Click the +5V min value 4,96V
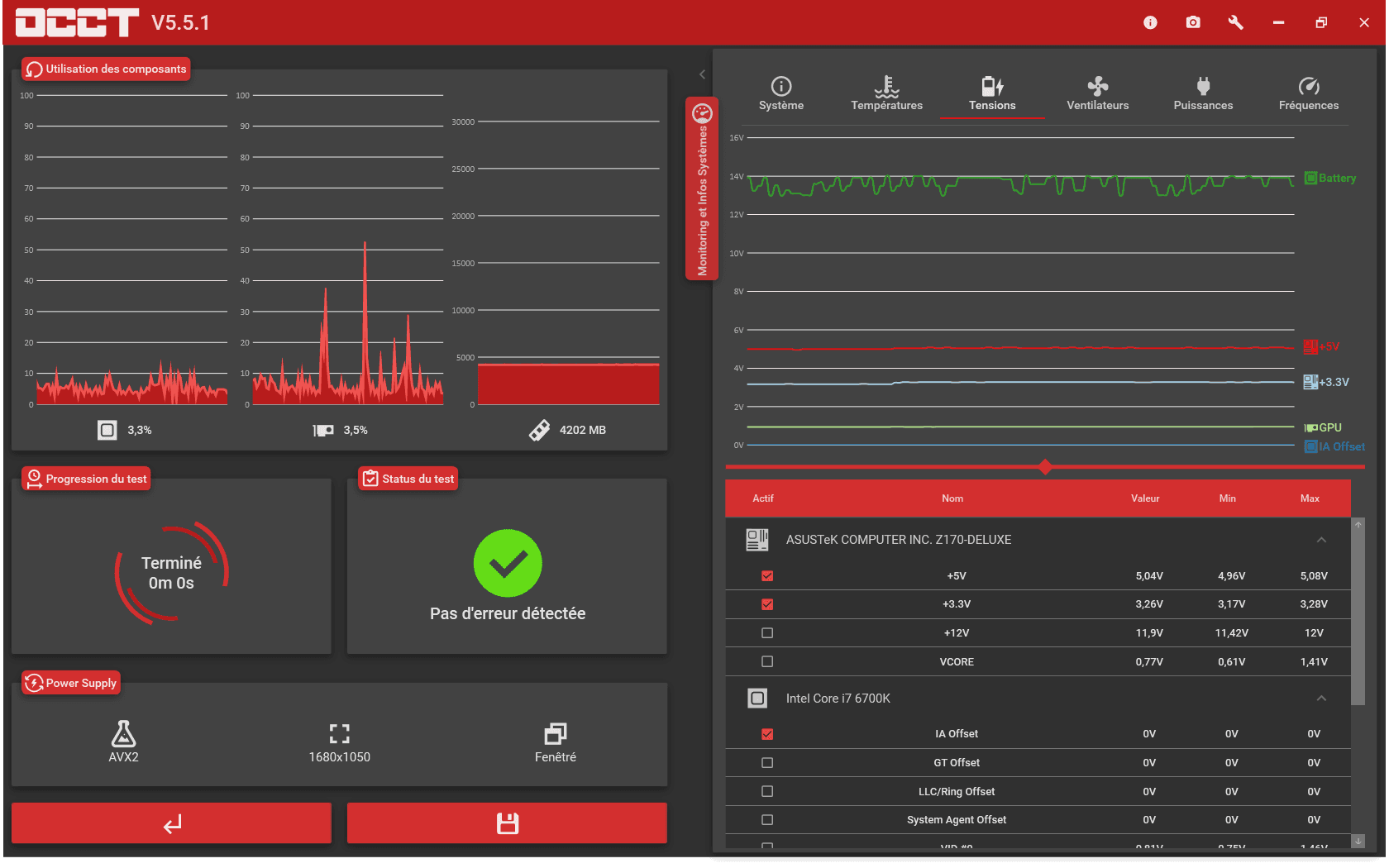The image size is (1389, 868). pyautogui.click(x=1232, y=576)
